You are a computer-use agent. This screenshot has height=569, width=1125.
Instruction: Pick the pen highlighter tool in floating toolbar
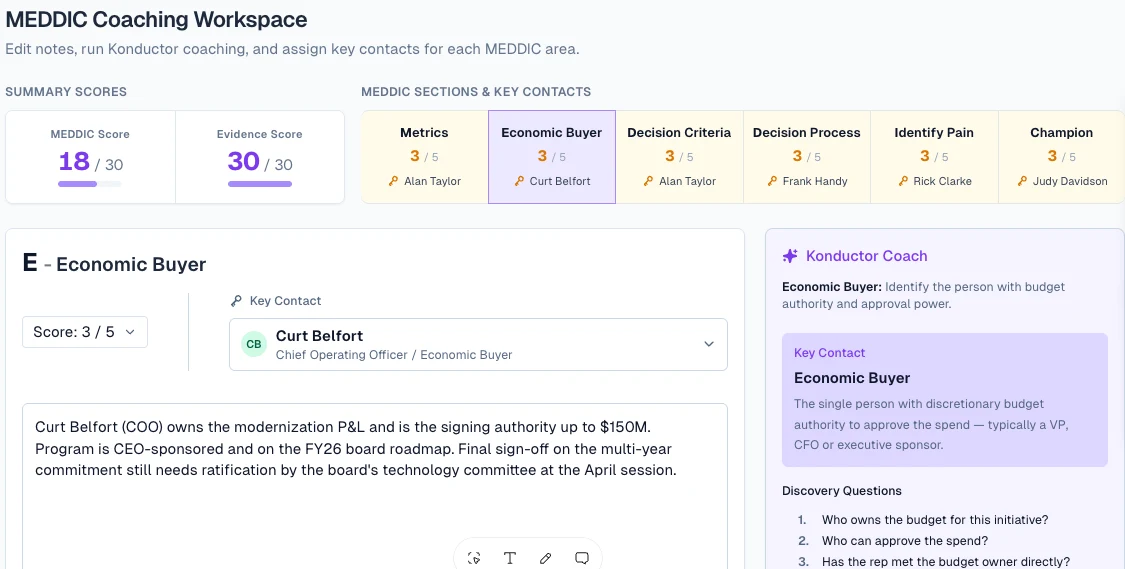tap(545, 558)
